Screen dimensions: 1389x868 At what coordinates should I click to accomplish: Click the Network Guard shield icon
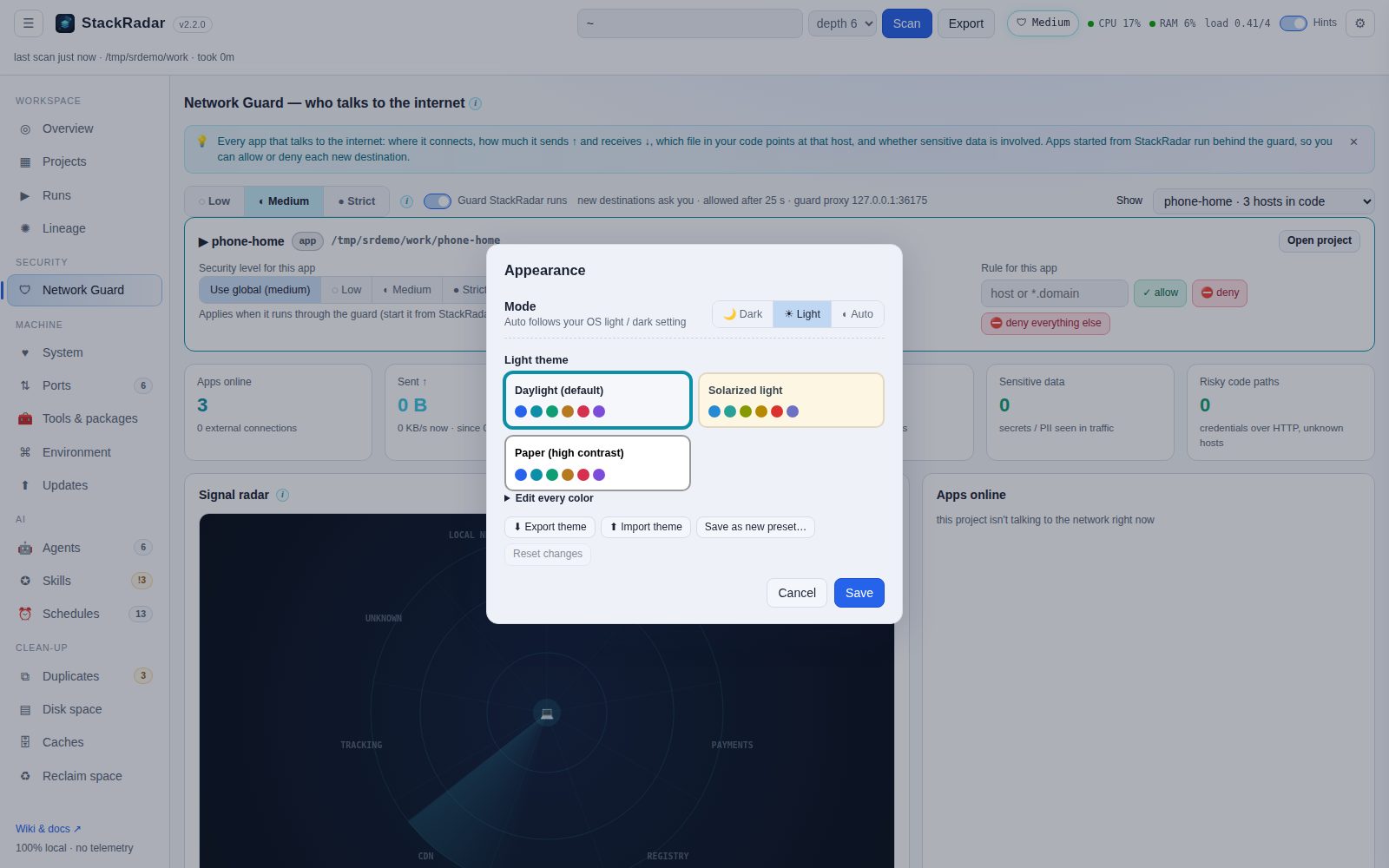pyautogui.click(x=25, y=290)
